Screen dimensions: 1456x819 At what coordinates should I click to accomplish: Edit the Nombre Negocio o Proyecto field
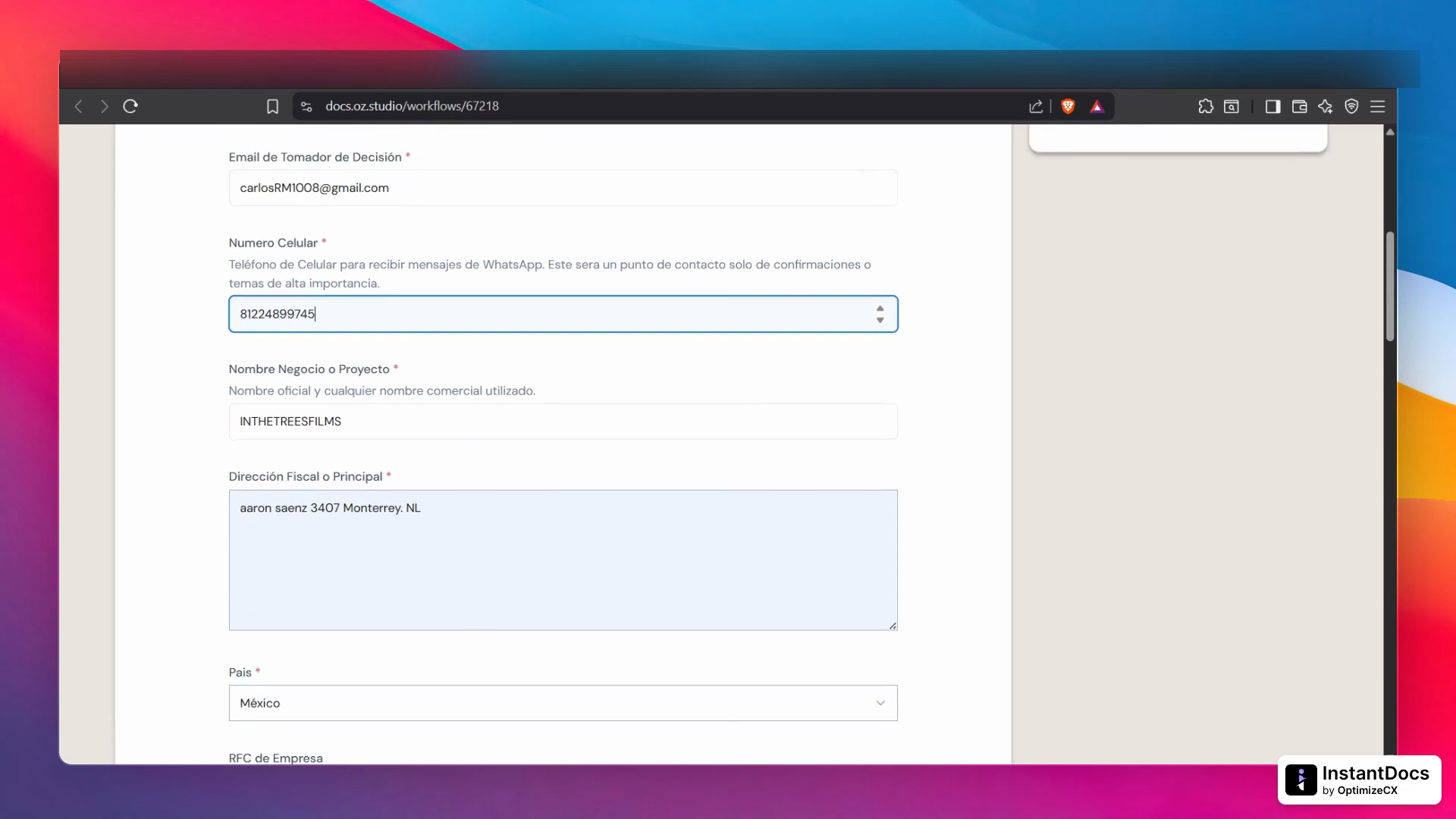563,422
